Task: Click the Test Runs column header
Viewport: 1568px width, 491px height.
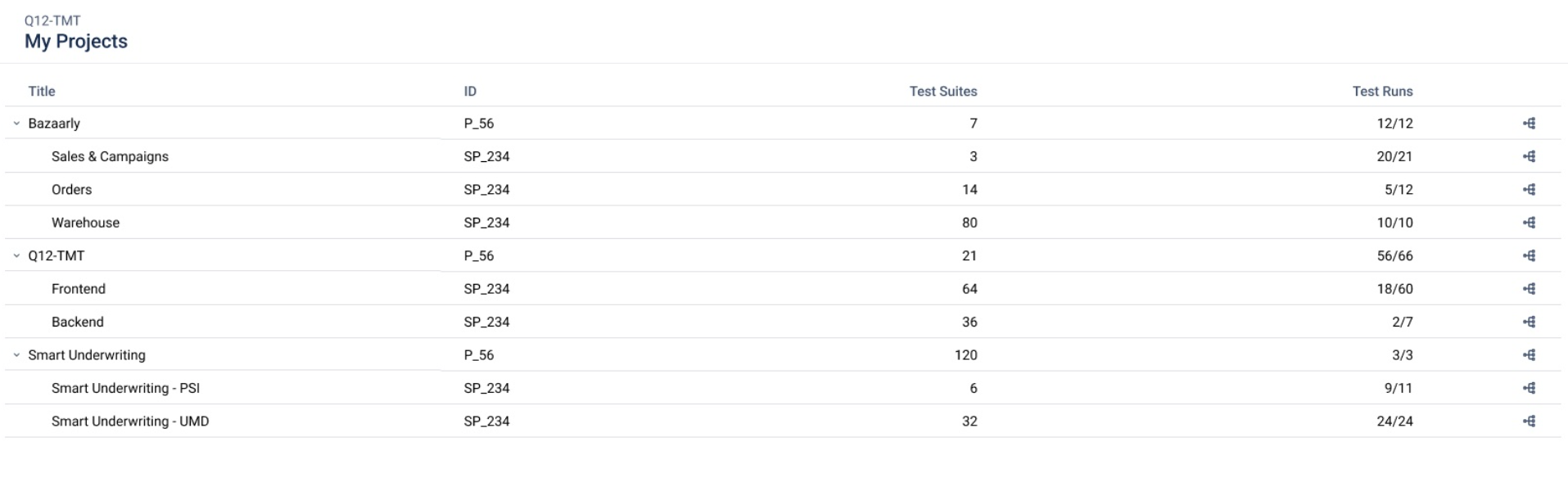Action: (1382, 92)
